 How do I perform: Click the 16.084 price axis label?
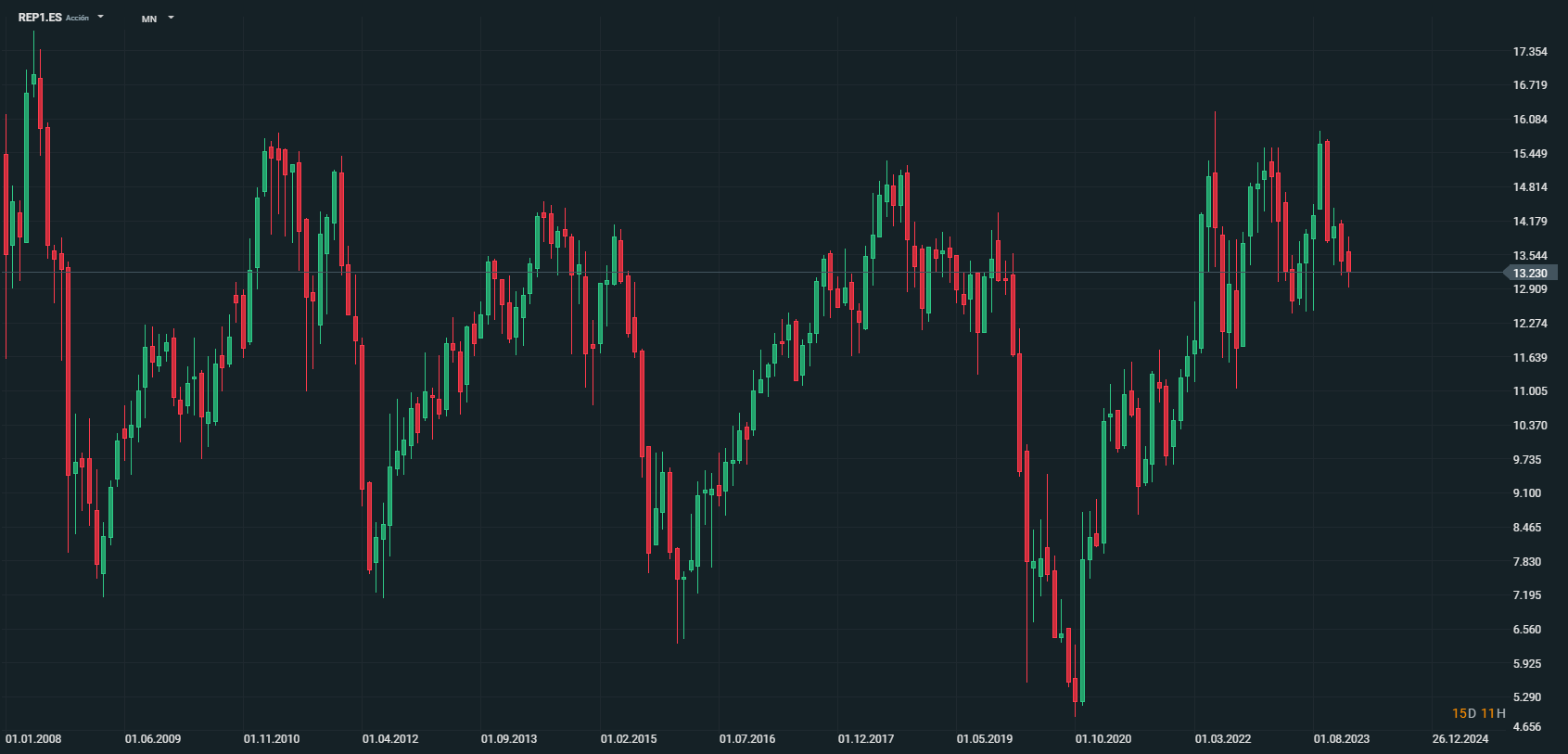1530,120
